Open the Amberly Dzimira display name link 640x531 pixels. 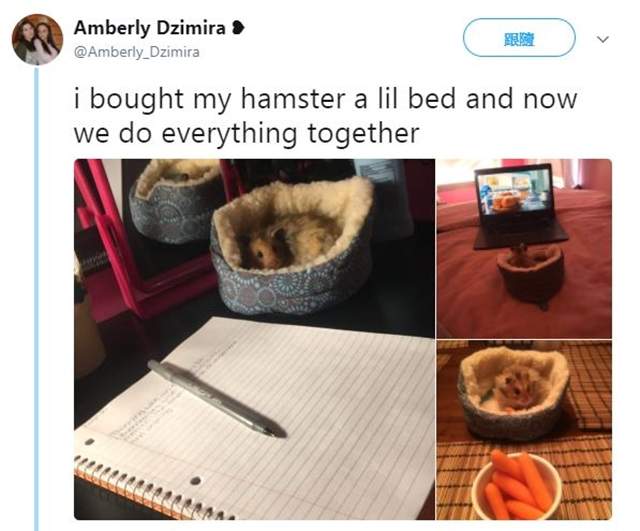pos(149,28)
